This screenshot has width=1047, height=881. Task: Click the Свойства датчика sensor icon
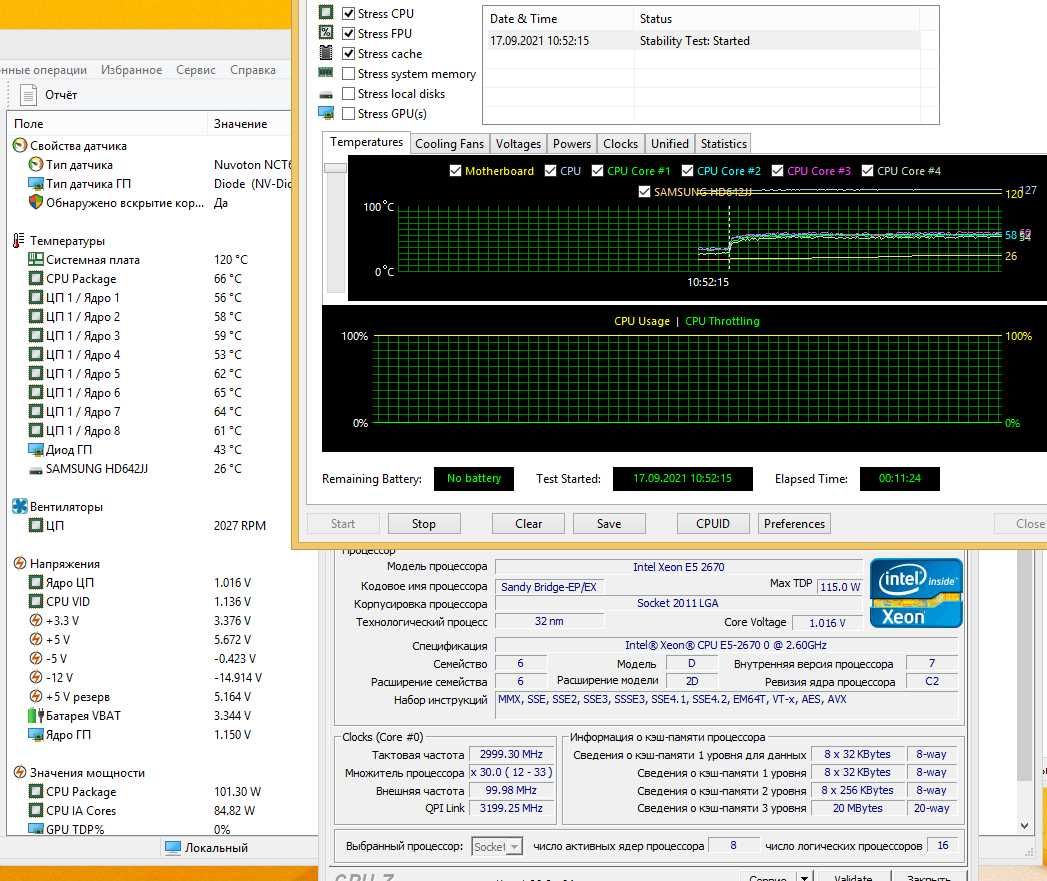pos(20,146)
